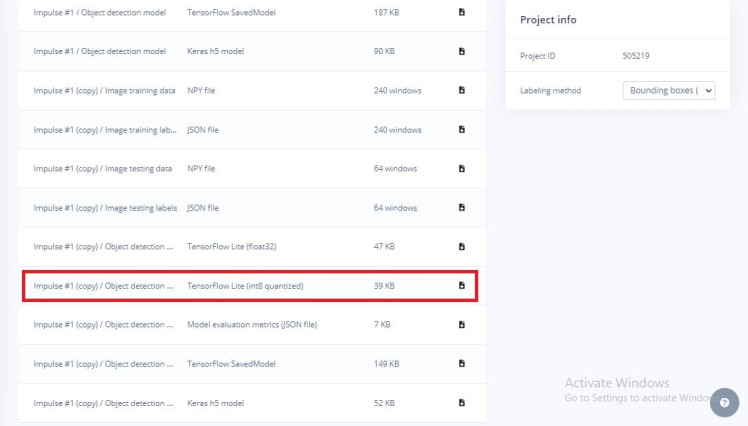Download the model evaluation metrics JSON file

point(461,324)
